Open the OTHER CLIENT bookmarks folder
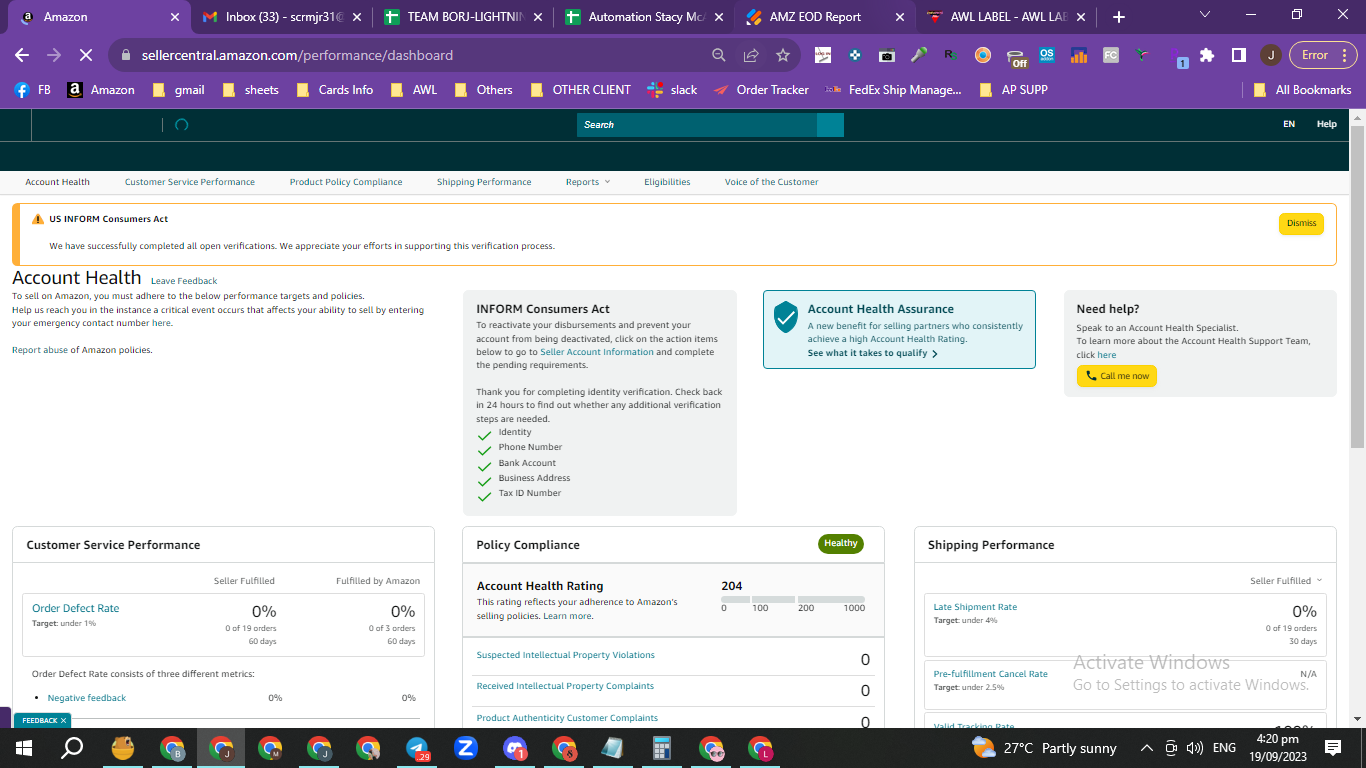1366x768 pixels. (580, 90)
